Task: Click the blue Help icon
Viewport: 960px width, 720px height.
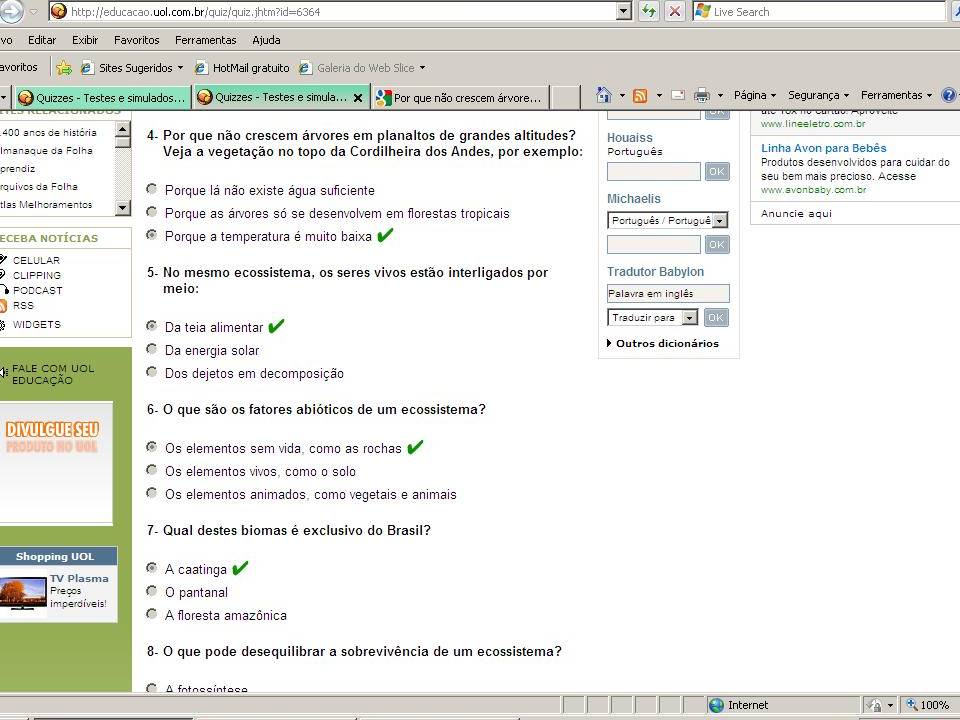Action: (x=950, y=95)
